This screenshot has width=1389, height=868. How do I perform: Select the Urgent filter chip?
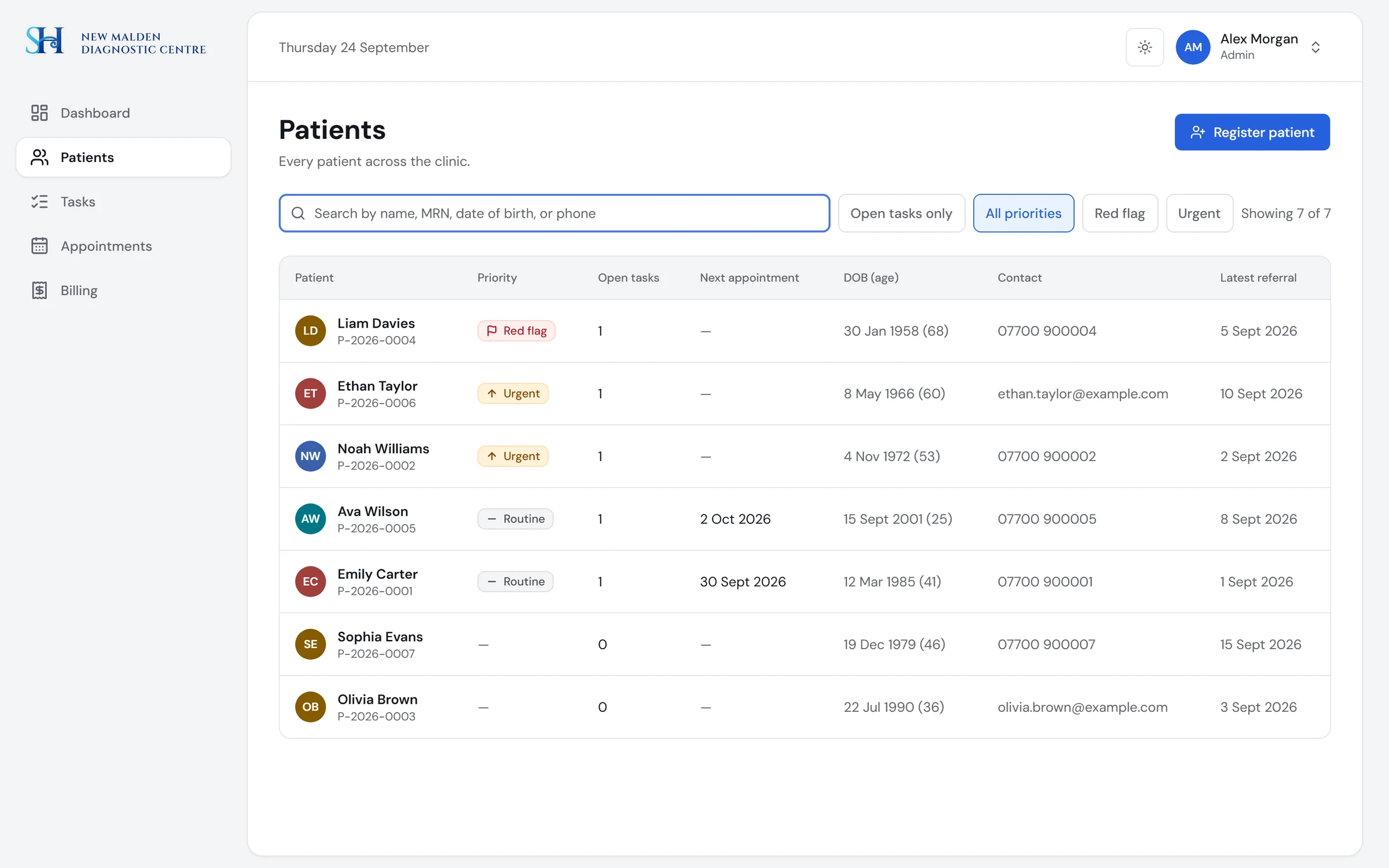(1199, 214)
